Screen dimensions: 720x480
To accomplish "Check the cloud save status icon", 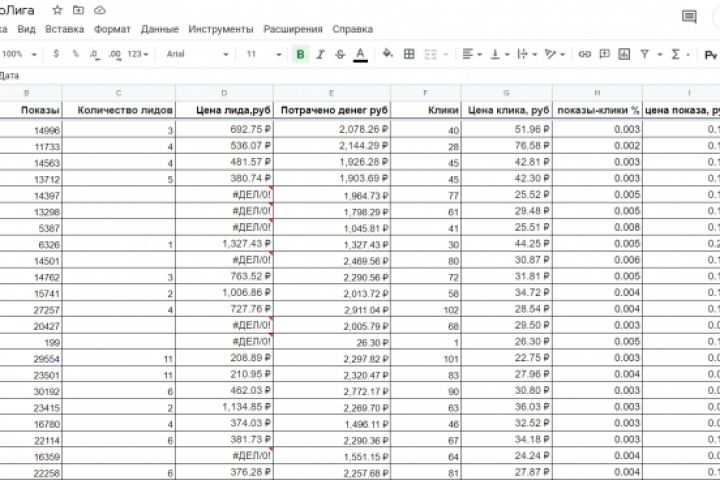I will pos(100,10).
